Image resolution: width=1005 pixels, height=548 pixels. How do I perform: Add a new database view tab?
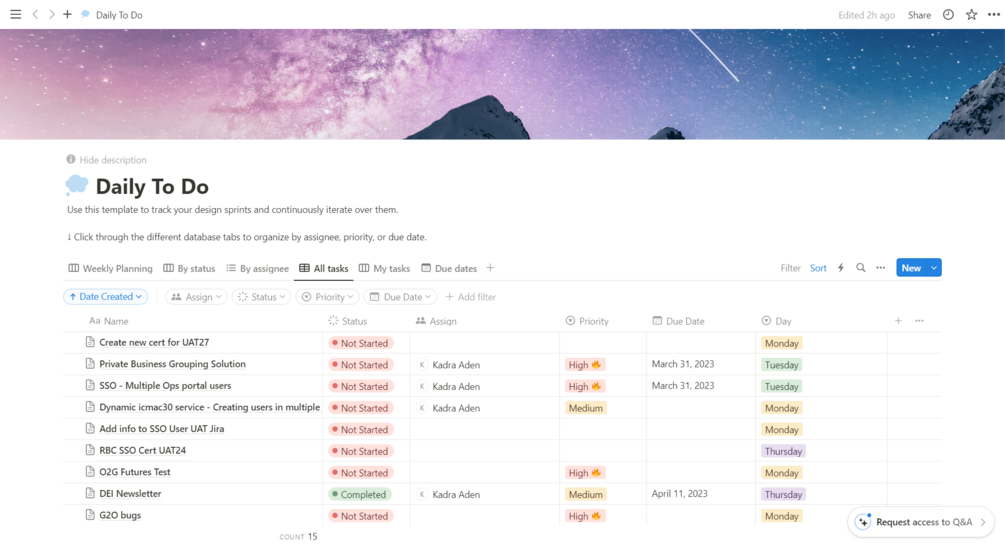coord(490,268)
